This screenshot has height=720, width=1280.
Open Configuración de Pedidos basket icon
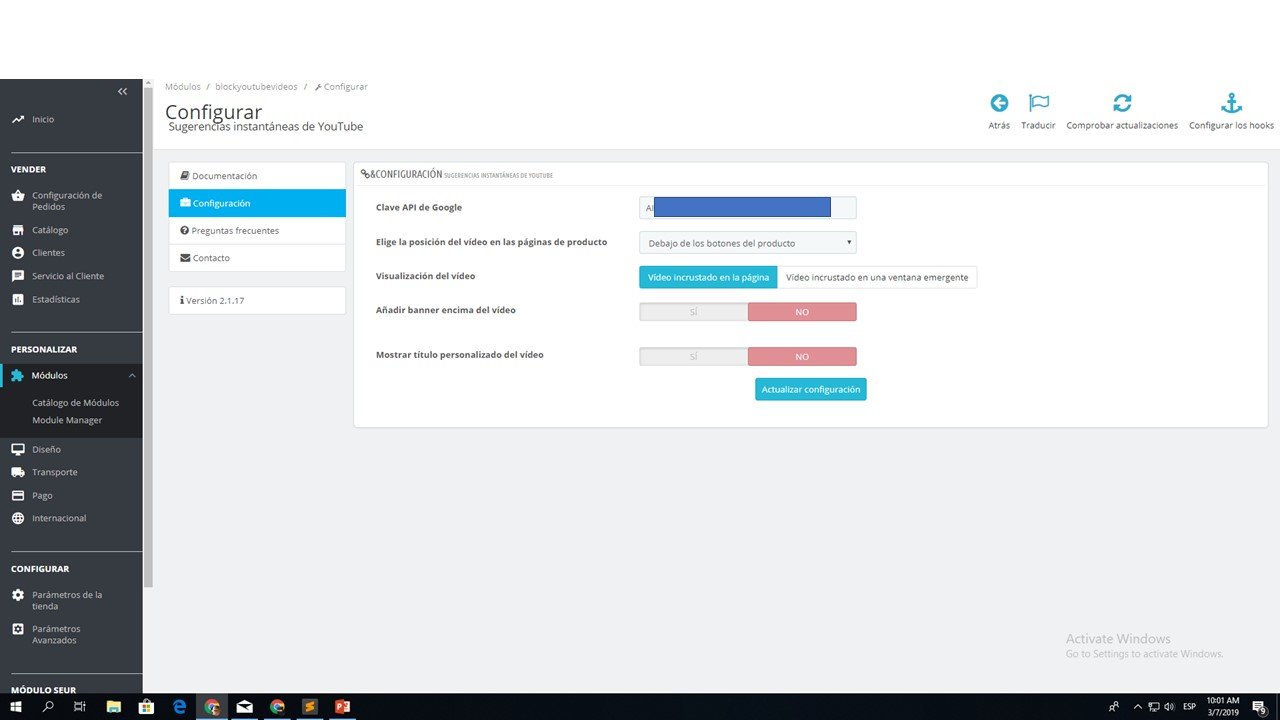pos(18,196)
